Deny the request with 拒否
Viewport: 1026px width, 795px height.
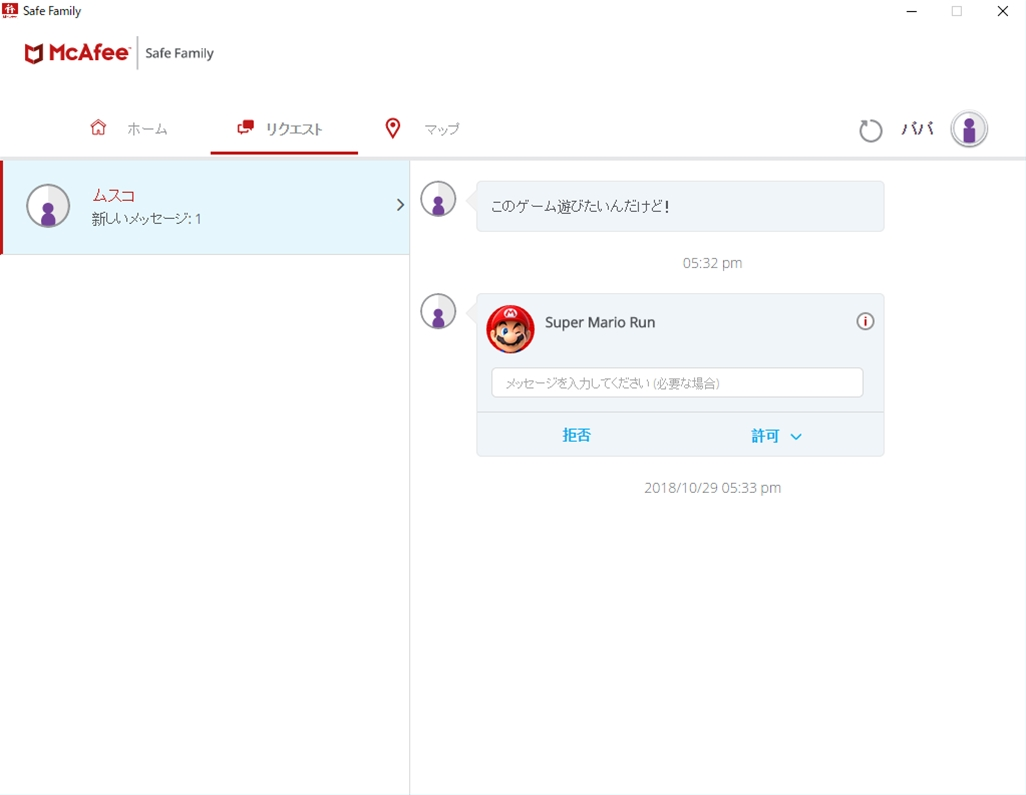(x=576, y=435)
